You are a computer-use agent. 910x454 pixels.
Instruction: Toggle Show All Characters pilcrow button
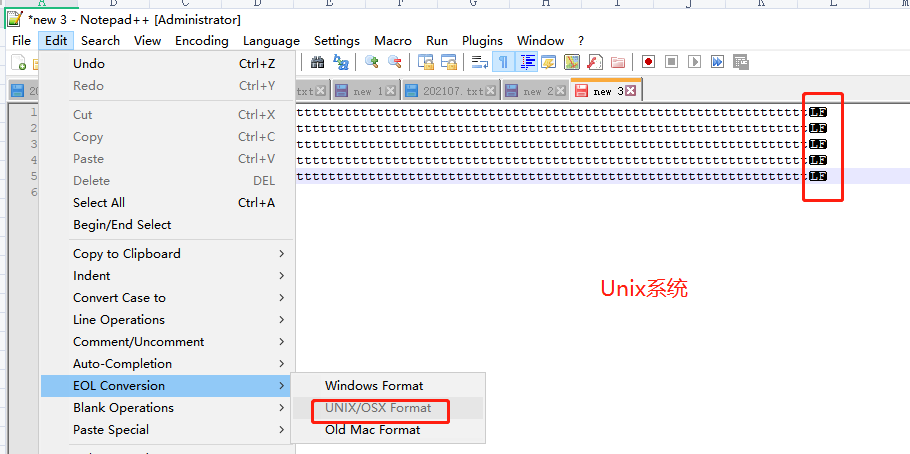[x=503, y=62]
